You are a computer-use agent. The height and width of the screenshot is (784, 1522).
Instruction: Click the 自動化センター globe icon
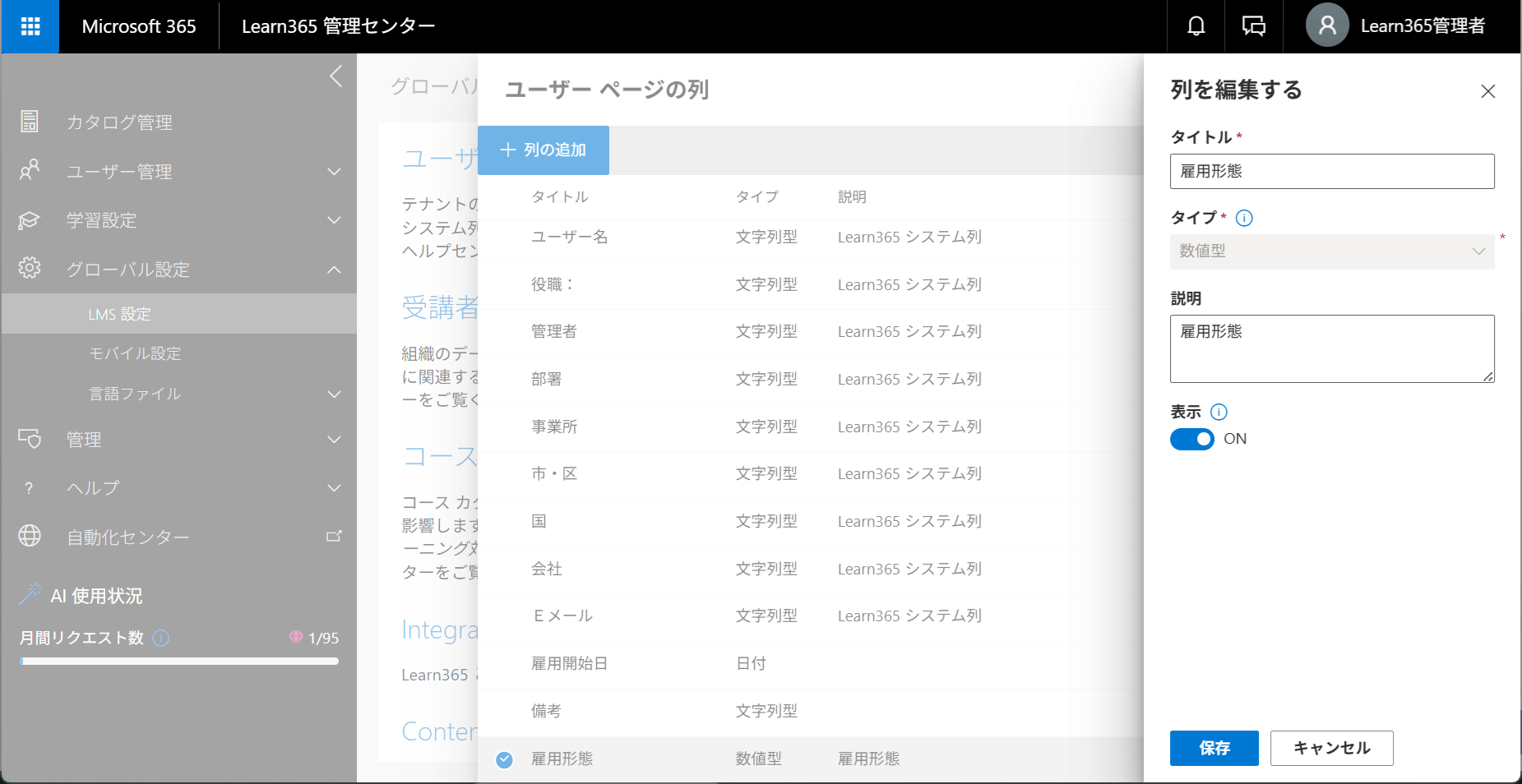(30, 536)
